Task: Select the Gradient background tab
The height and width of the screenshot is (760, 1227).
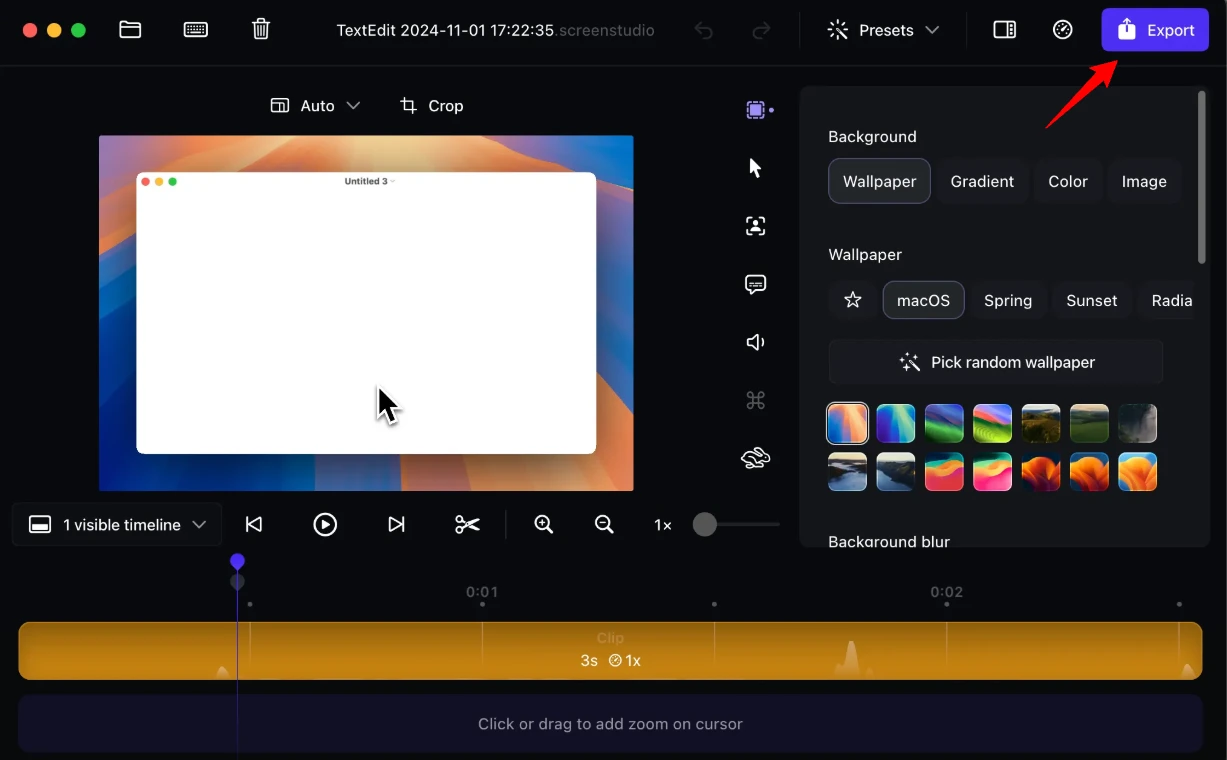Action: pos(982,181)
